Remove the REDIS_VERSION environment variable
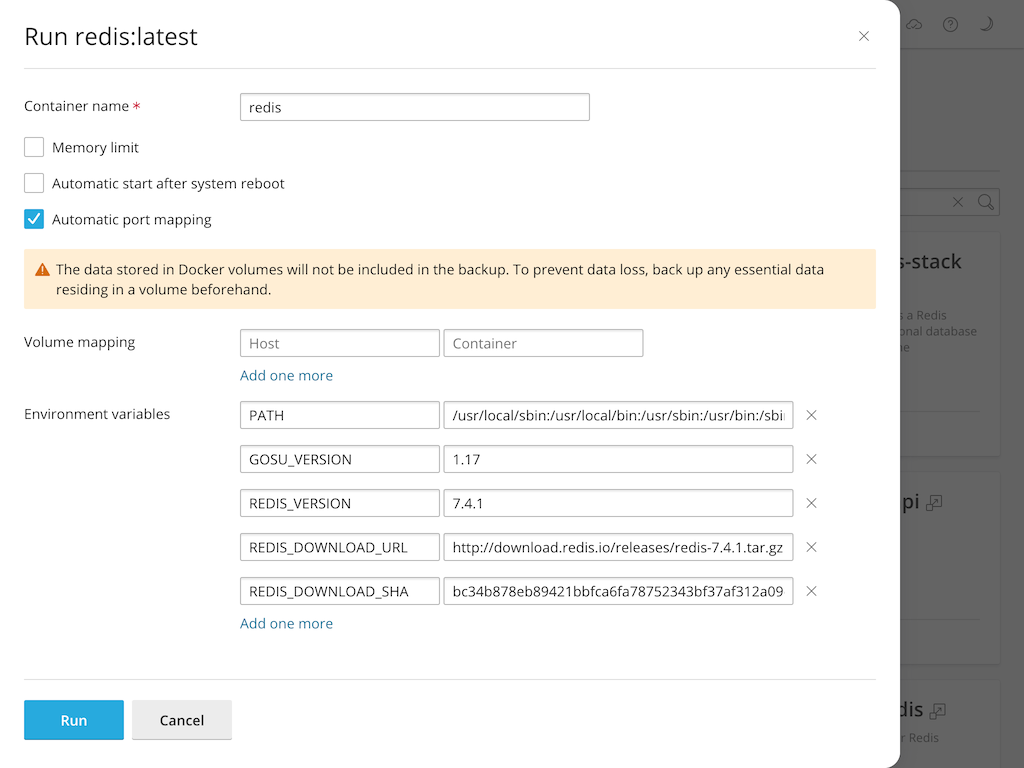The image size is (1024, 768). 811,503
